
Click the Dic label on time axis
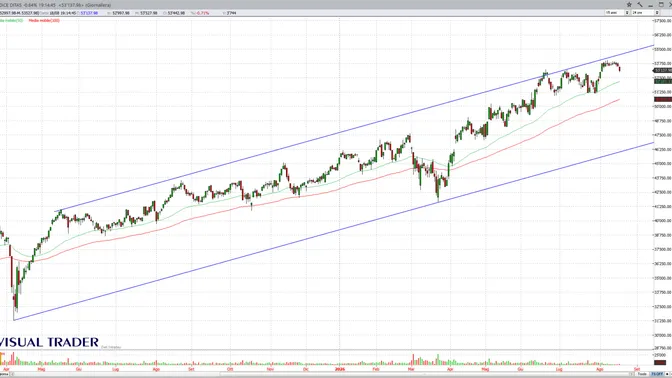coord(306,369)
